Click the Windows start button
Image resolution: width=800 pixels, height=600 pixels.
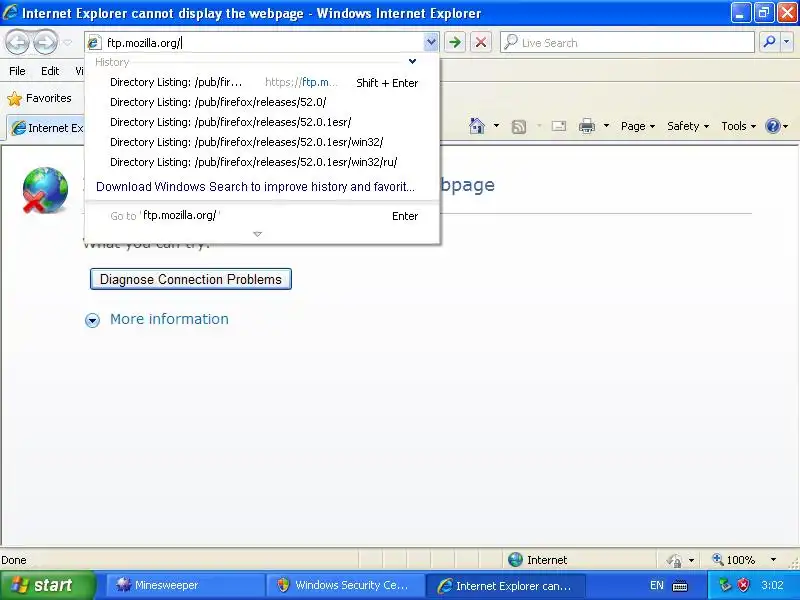click(47, 585)
